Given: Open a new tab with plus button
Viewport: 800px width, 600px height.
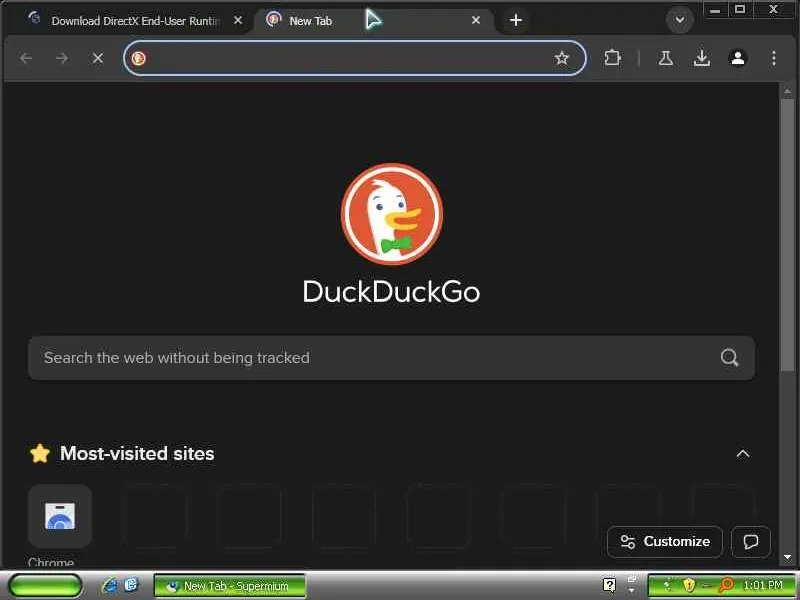Looking at the screenshot, I should pos(516,20).
